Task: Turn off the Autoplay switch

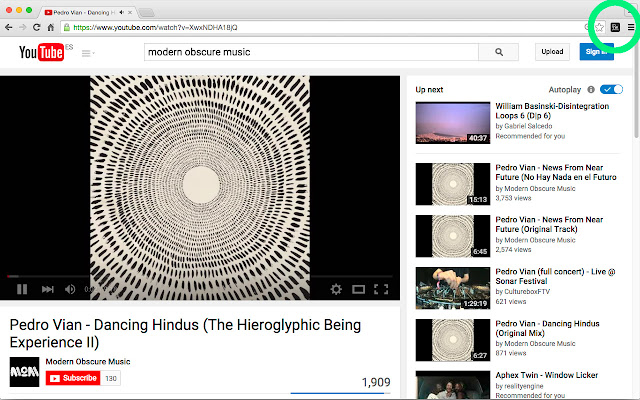Action: (611, 89)
